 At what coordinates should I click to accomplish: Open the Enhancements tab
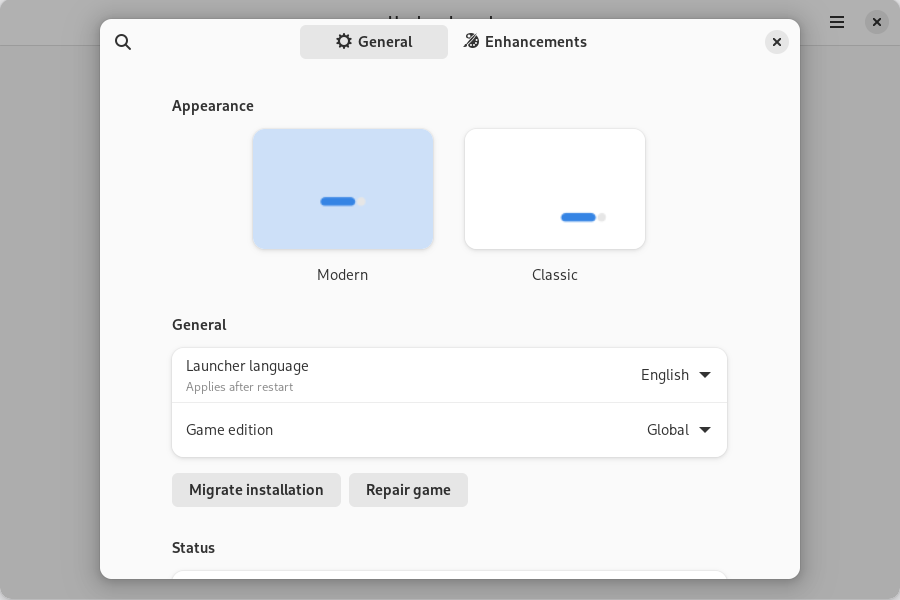pos(525,42)
